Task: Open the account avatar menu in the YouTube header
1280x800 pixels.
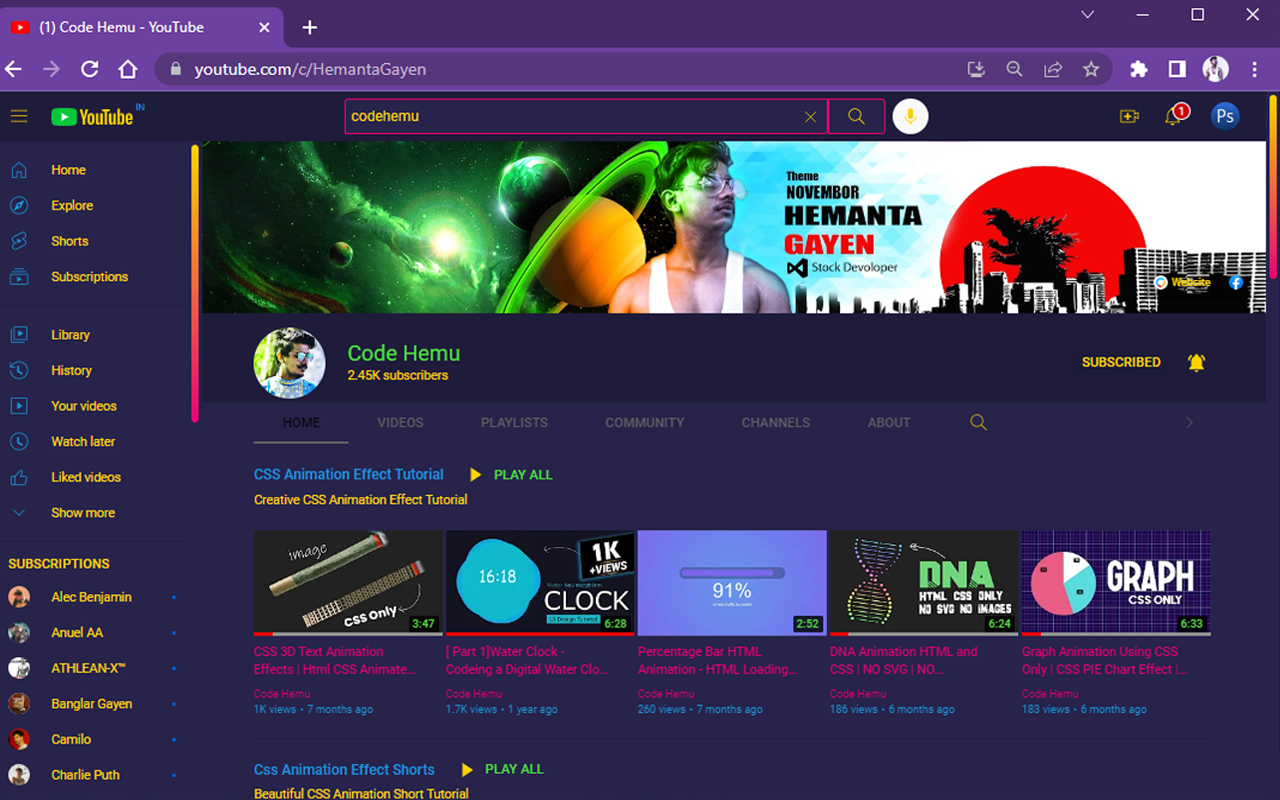Action: (1225, 117)
